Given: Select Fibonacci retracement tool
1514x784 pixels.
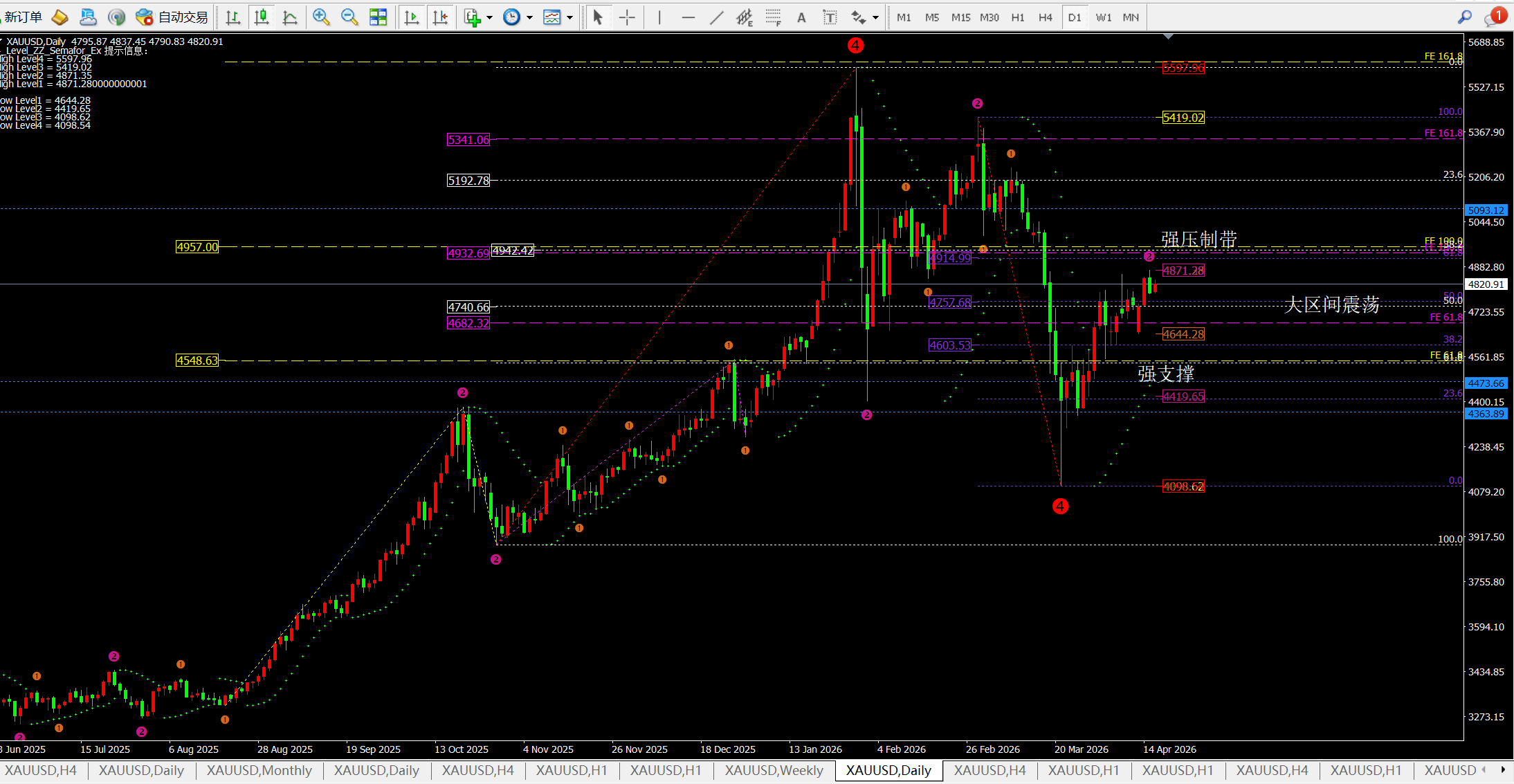Looking at the screenshot, I should click(773, 17).
